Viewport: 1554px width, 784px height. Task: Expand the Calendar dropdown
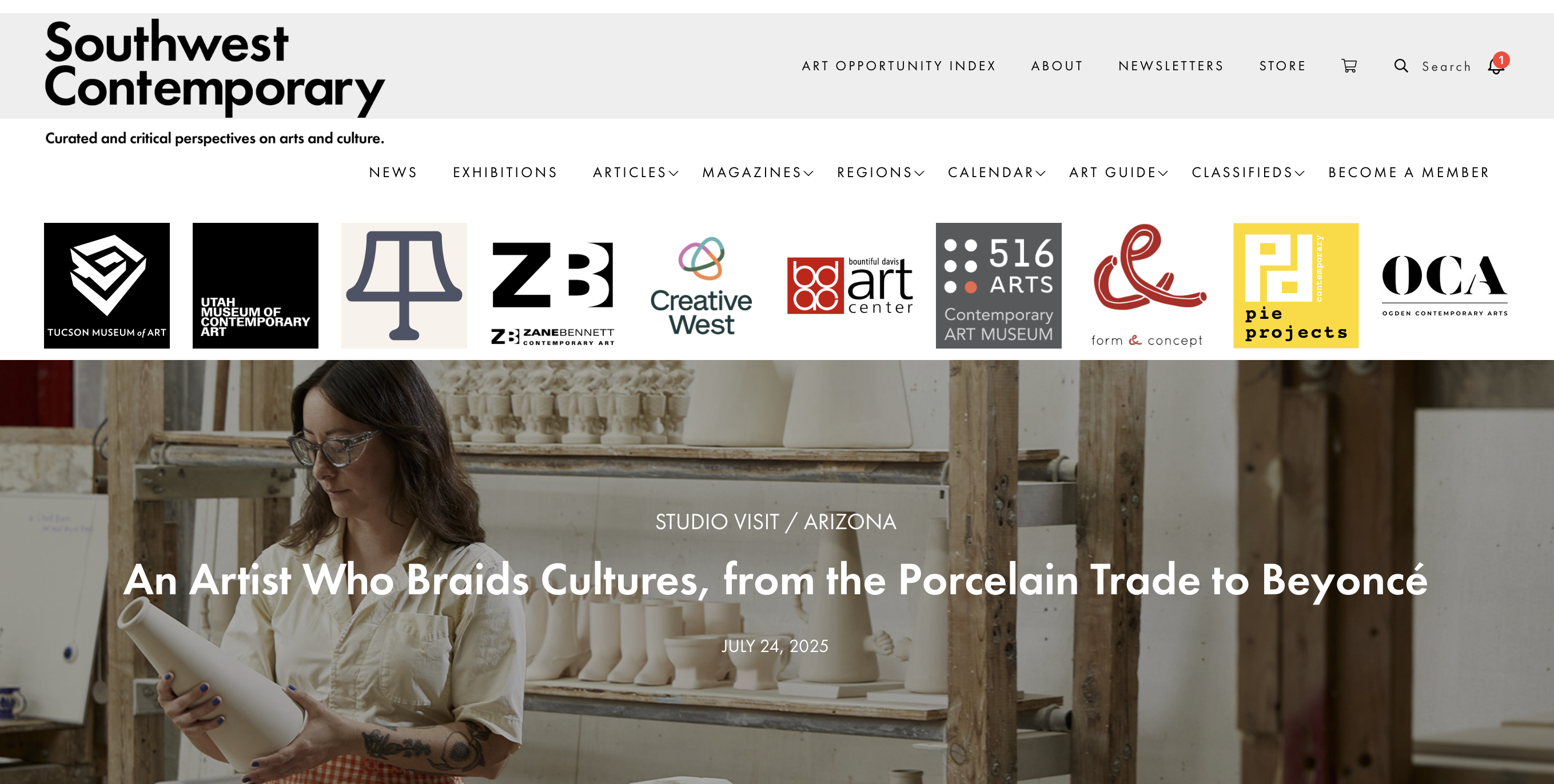pyautogui.click(x=997, y=173)
